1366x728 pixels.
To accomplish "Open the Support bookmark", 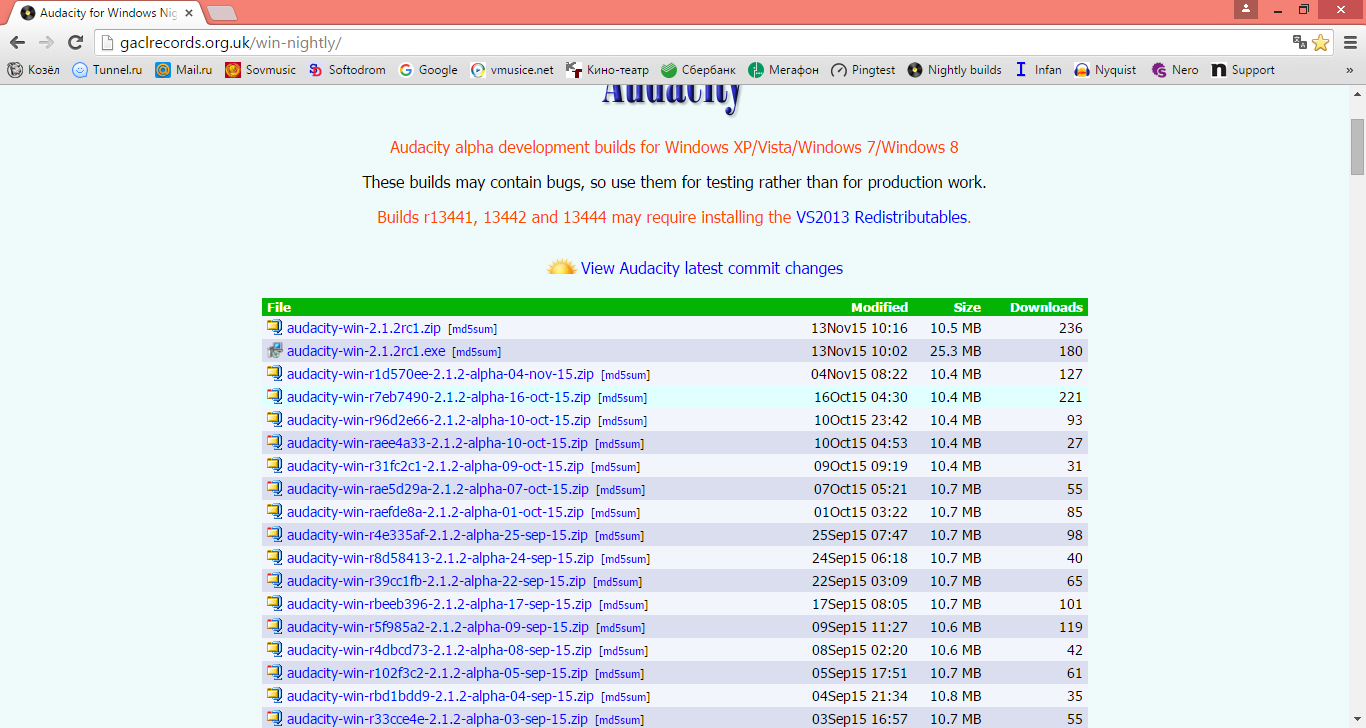I will pyautogui.click(x=1243, y=70).
